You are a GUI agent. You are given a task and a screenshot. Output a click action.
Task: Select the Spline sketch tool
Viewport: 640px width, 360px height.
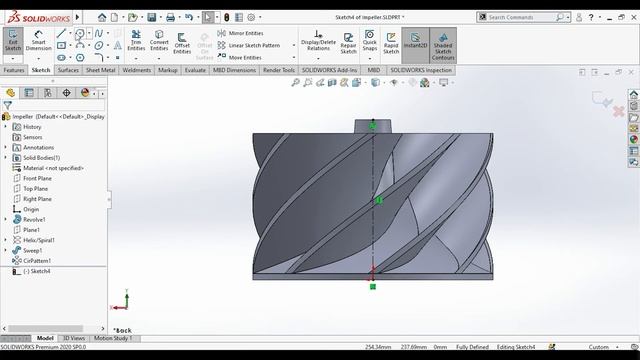tap(99, 33)
